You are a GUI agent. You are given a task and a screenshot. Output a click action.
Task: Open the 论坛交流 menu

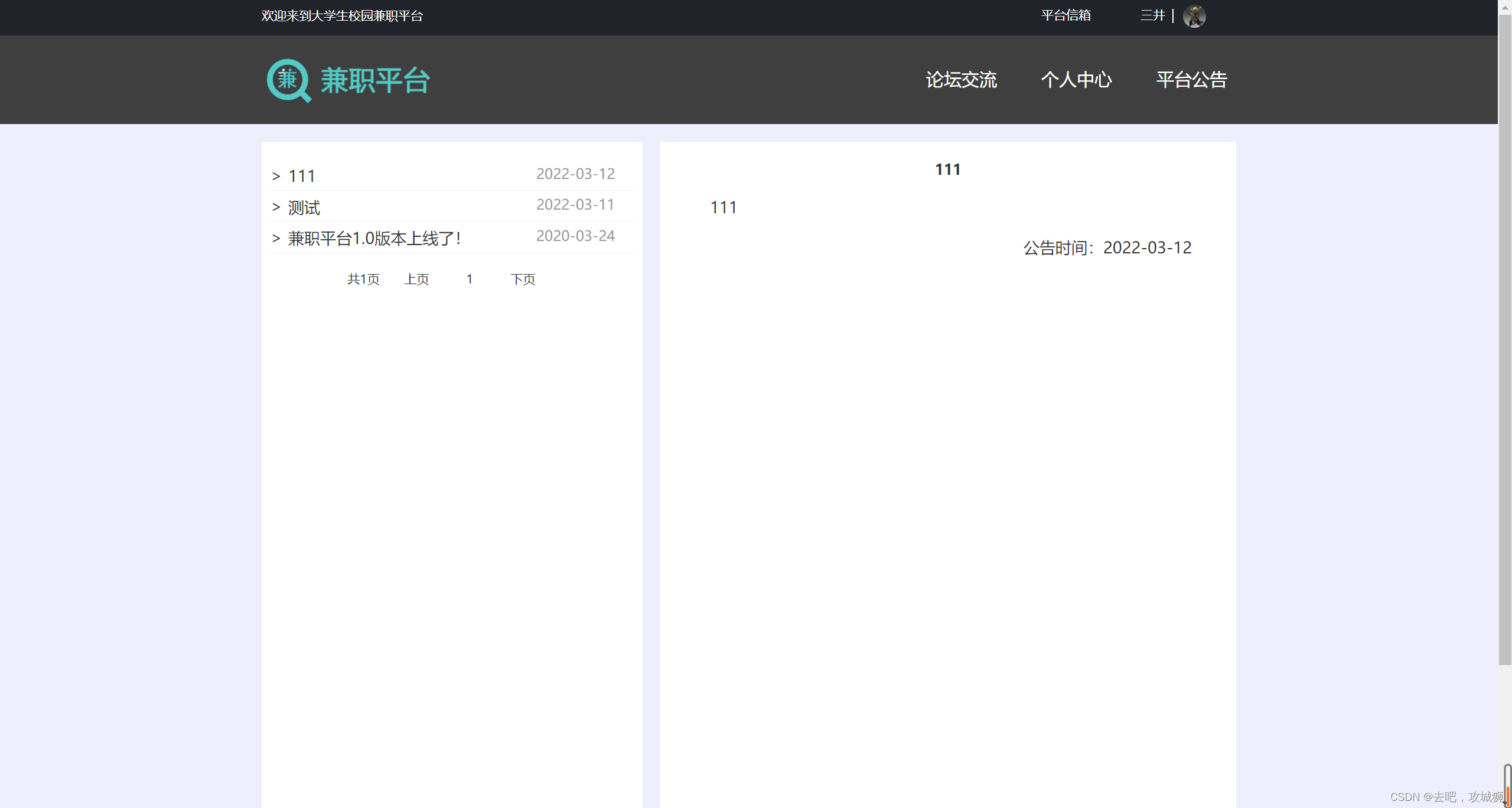click(x=961, y=80)
